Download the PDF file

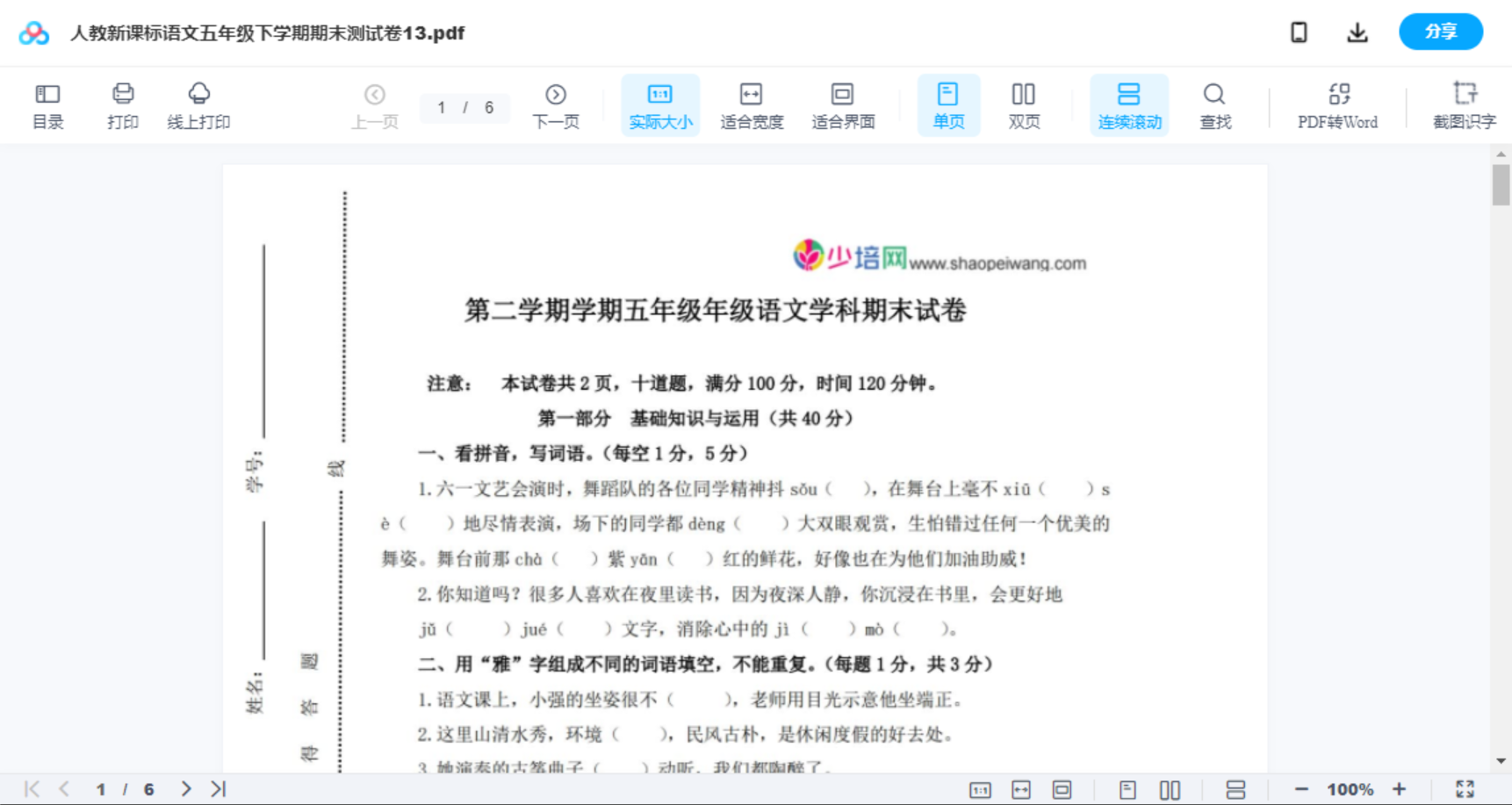pos(1357,32)
